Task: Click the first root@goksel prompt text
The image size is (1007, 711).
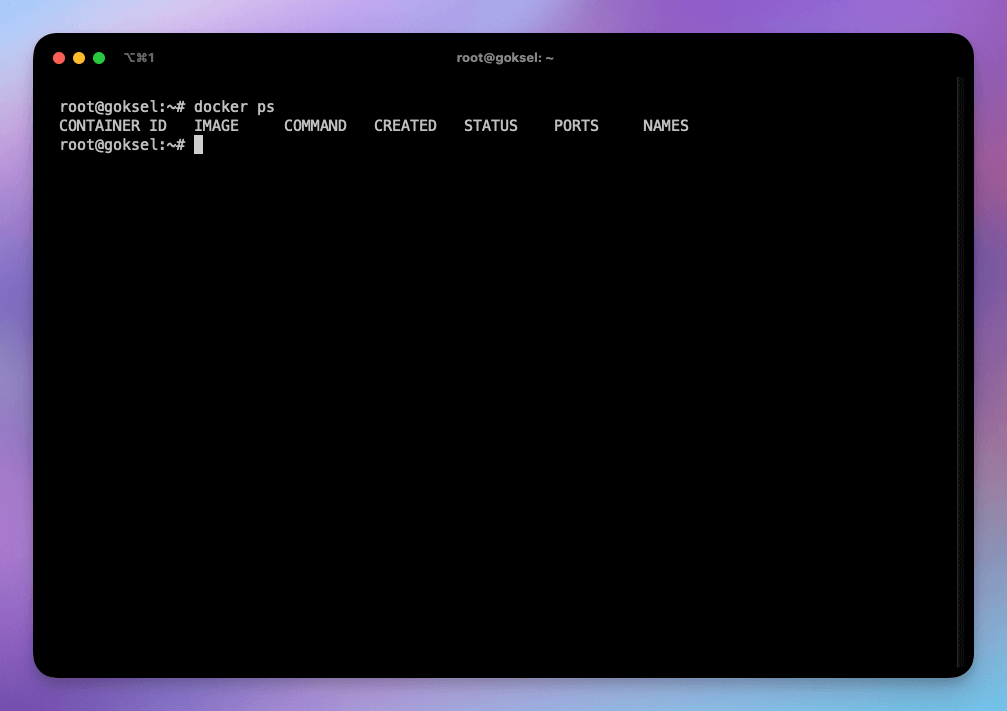Action: (x=122, y=107)
